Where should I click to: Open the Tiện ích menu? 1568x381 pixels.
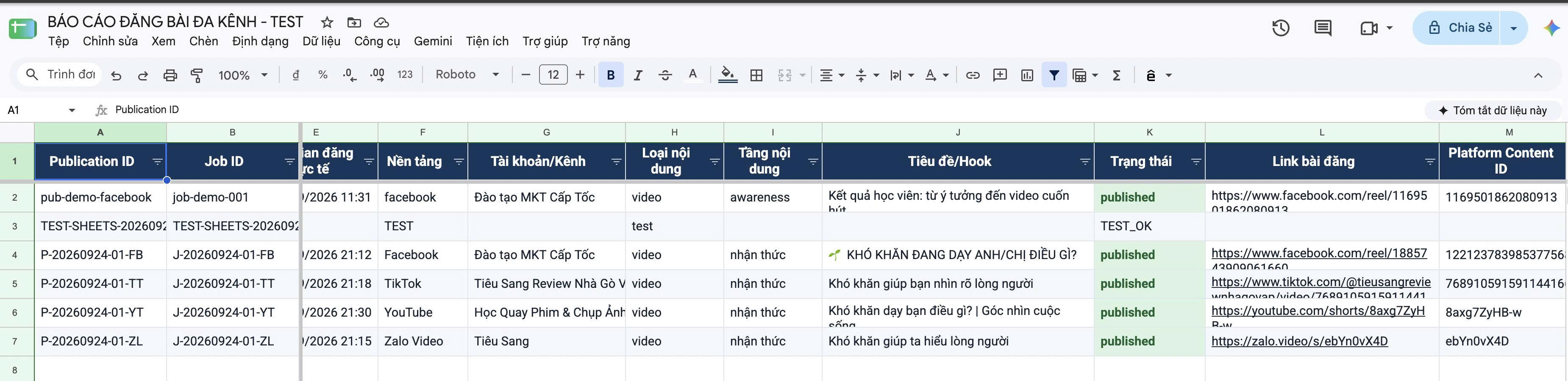[x=487, y=41]
